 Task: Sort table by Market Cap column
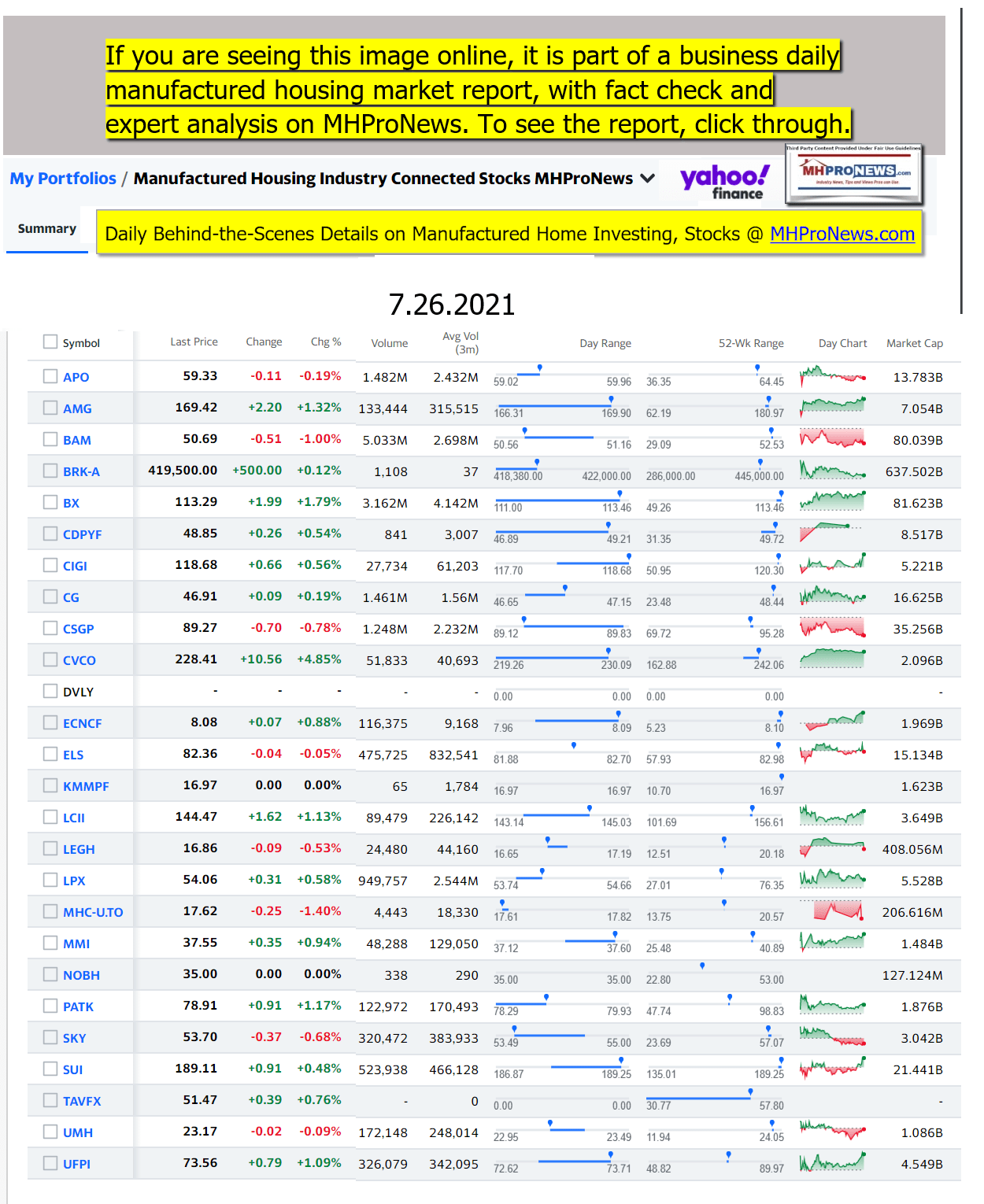tap(914, 343)
